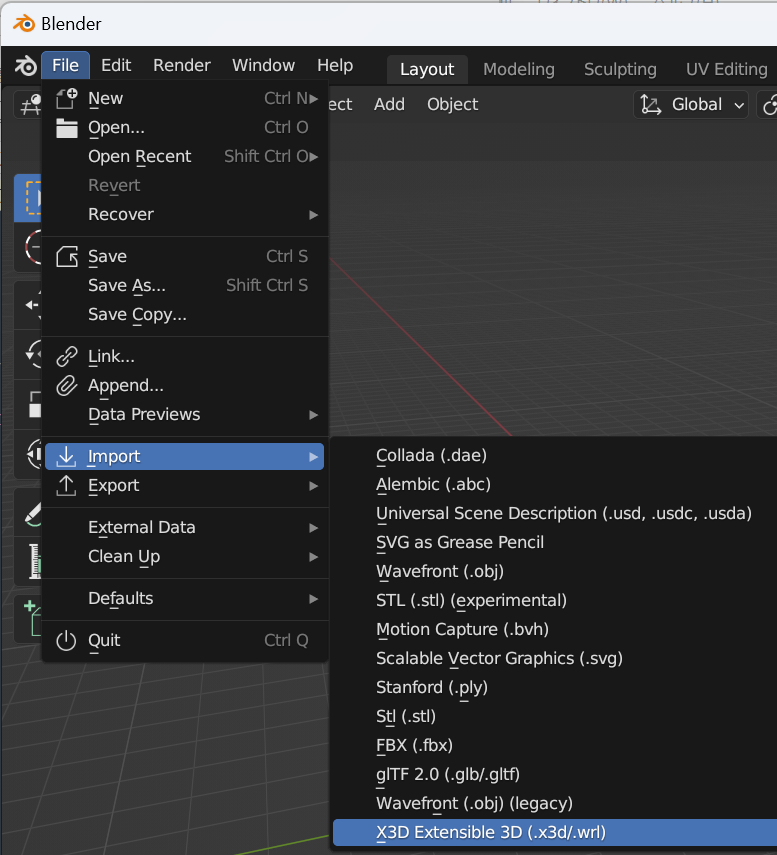Open the Render menu
The height and width of the screenshot is (855, 777).
pyautogui.click(x=182, y=65)
